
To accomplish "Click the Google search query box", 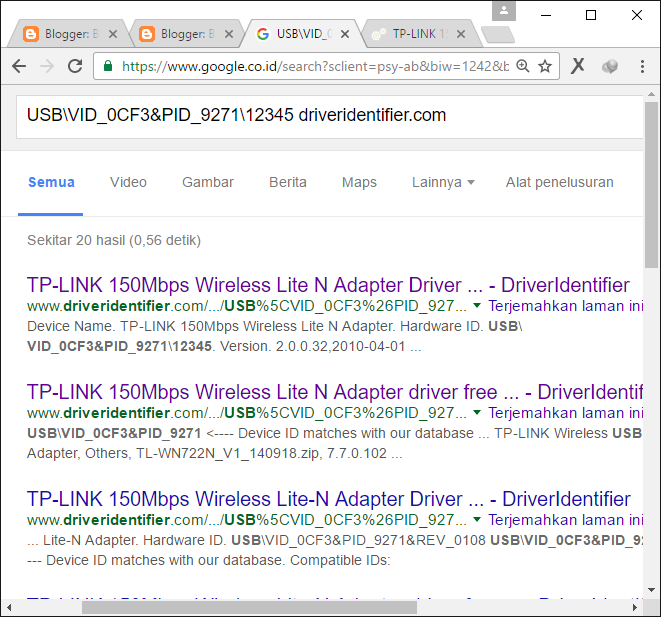I will click(330, 117).
